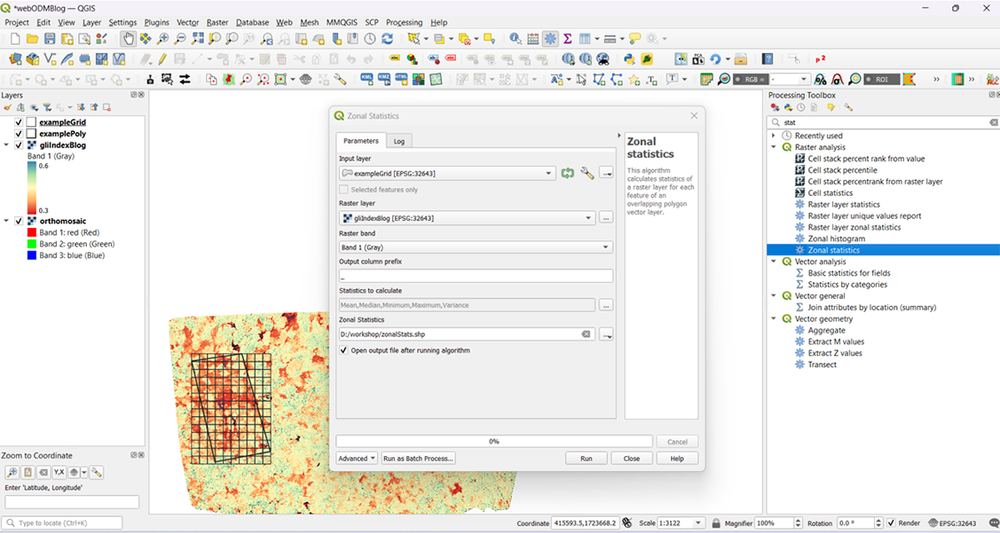Click the Refresh icon in toolbar

click(387, 39)
